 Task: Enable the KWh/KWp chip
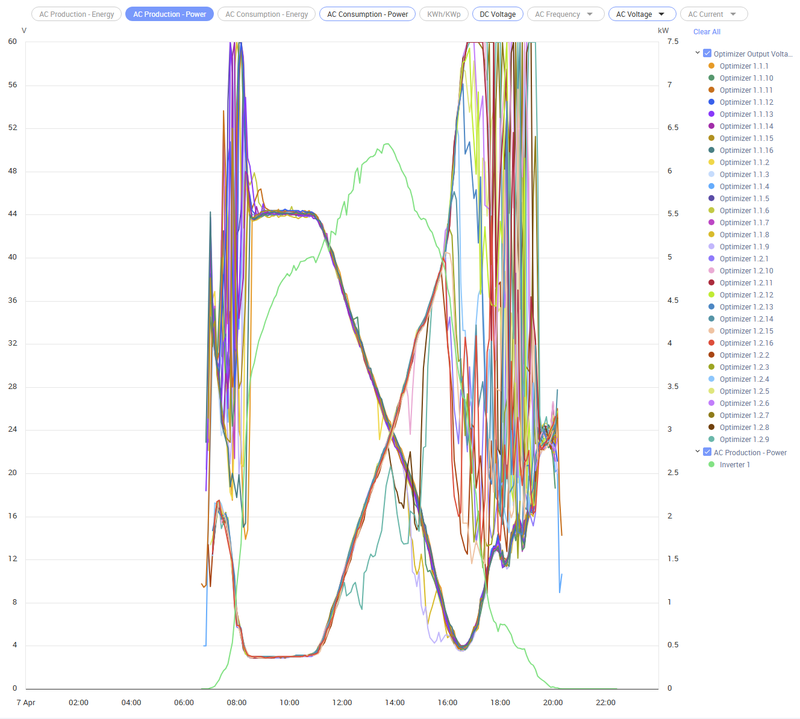[444, 14]
